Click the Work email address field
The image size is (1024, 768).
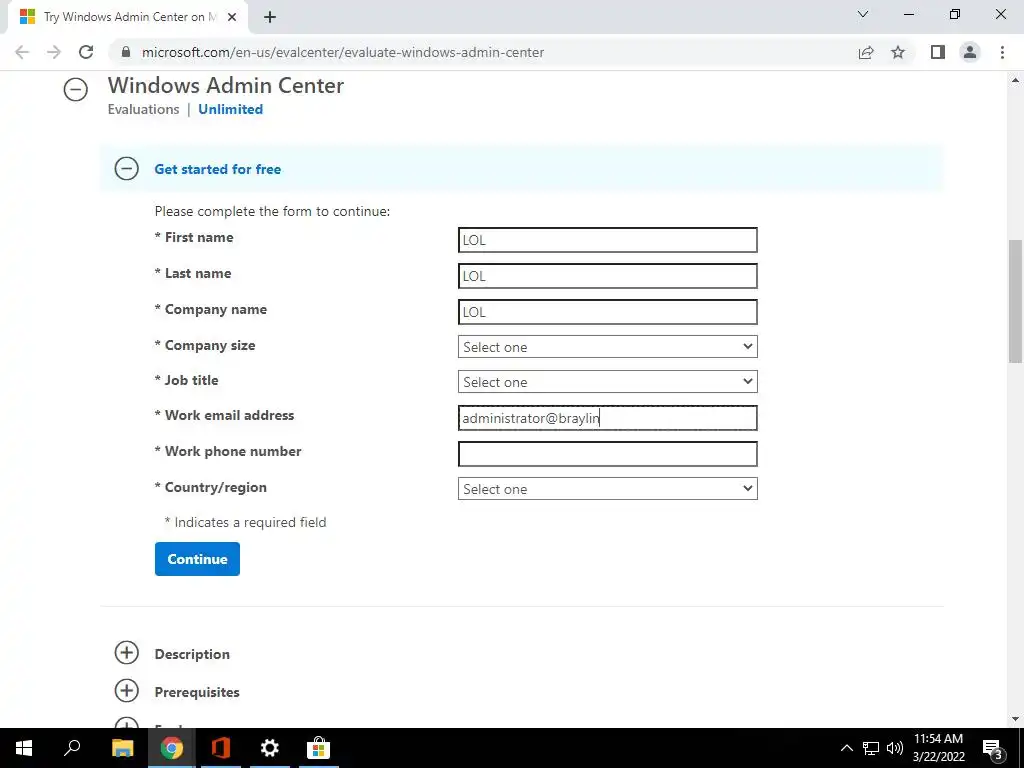pos(607,418)
